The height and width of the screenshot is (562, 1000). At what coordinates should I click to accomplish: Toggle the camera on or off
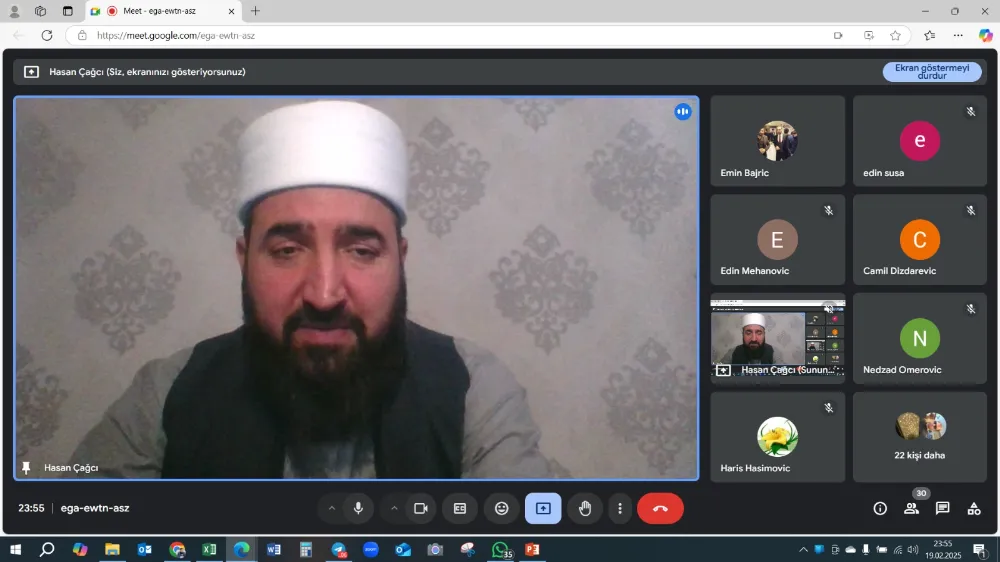(x=421, y=508)
